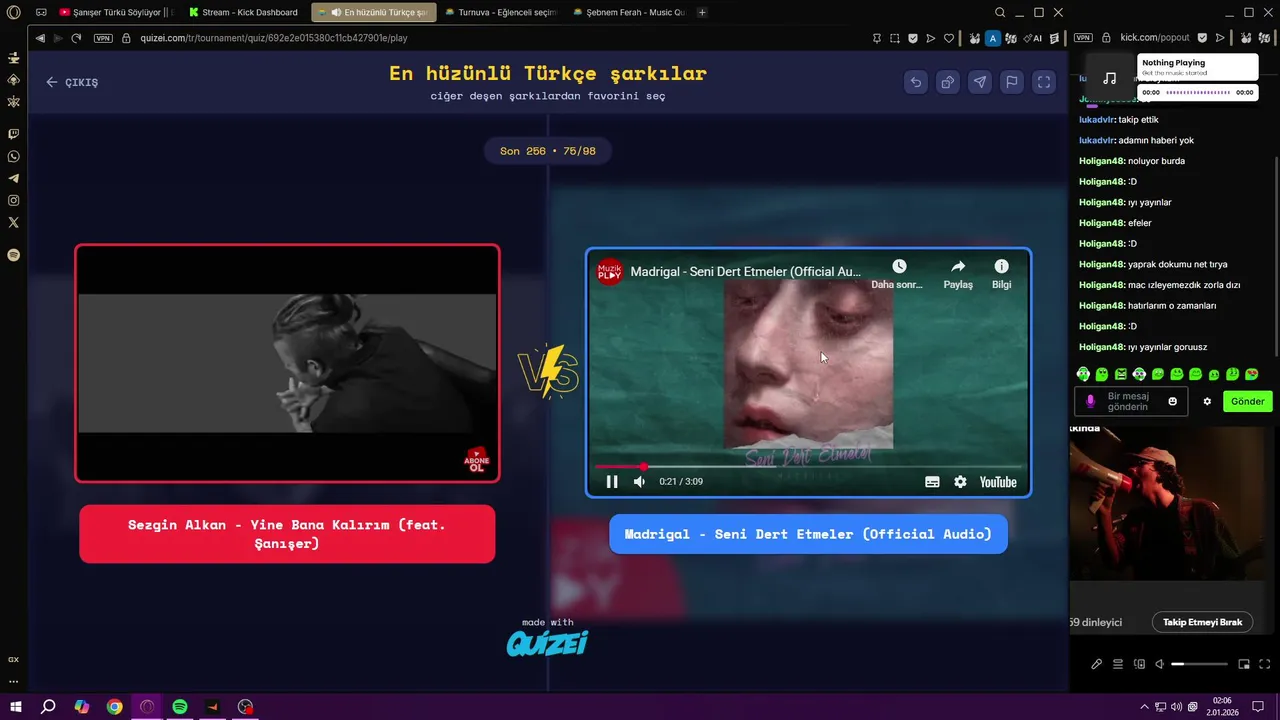The width and height of the screenshot is (1280, 720).
Task: Go back in browser history
Action: (x=39, y=38)
